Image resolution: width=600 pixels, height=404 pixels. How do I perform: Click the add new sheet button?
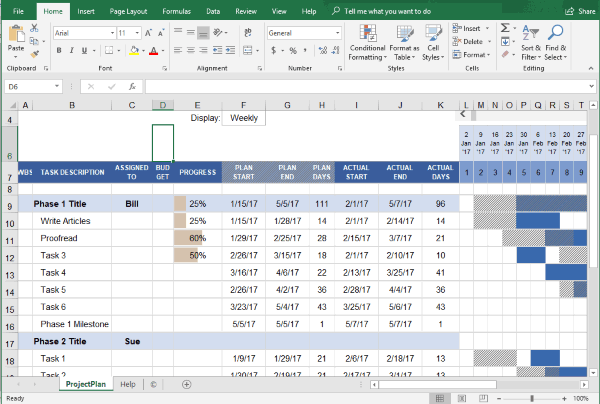pyautogui.click(x=186, y=383)
